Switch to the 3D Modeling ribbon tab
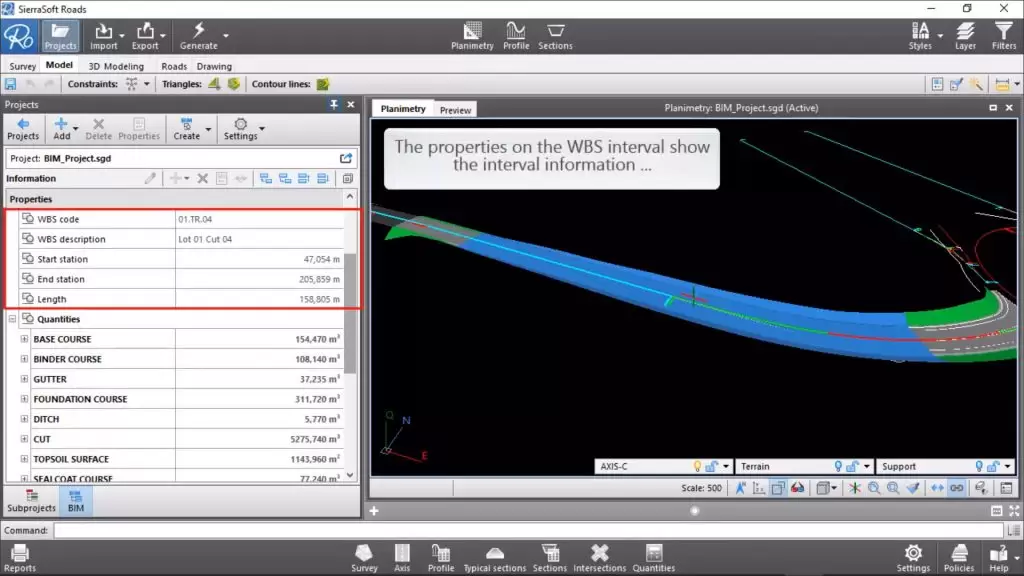1024x576 pixels. click(x=116, y=66)
